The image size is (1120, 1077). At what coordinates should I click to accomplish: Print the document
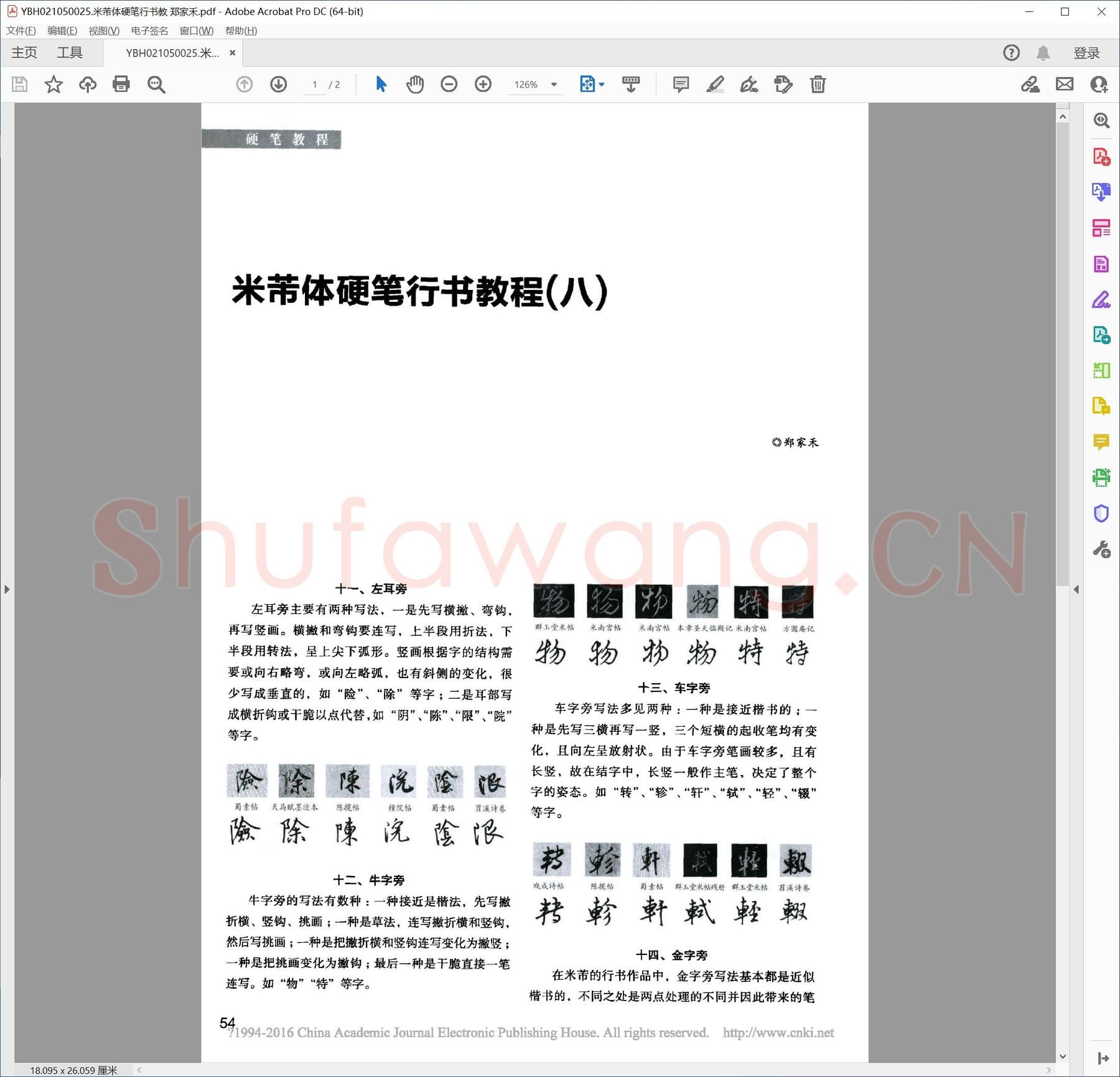(121, 84)
